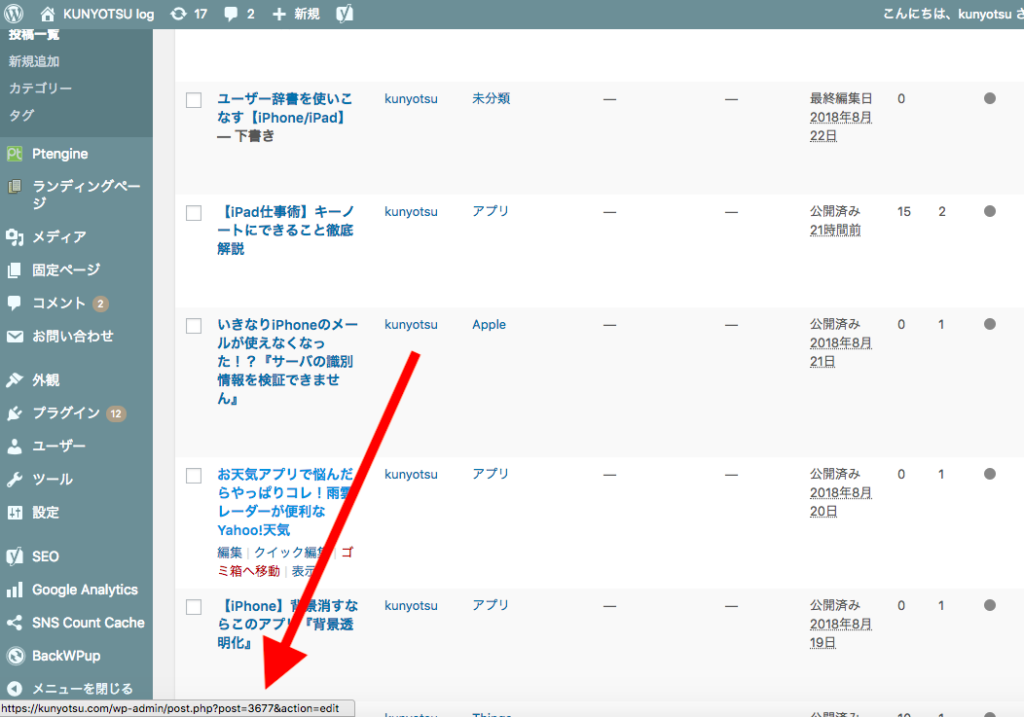Click the プラグイン plug icon
This screenshot has width=1024, height=717.
tap(14, 413)
